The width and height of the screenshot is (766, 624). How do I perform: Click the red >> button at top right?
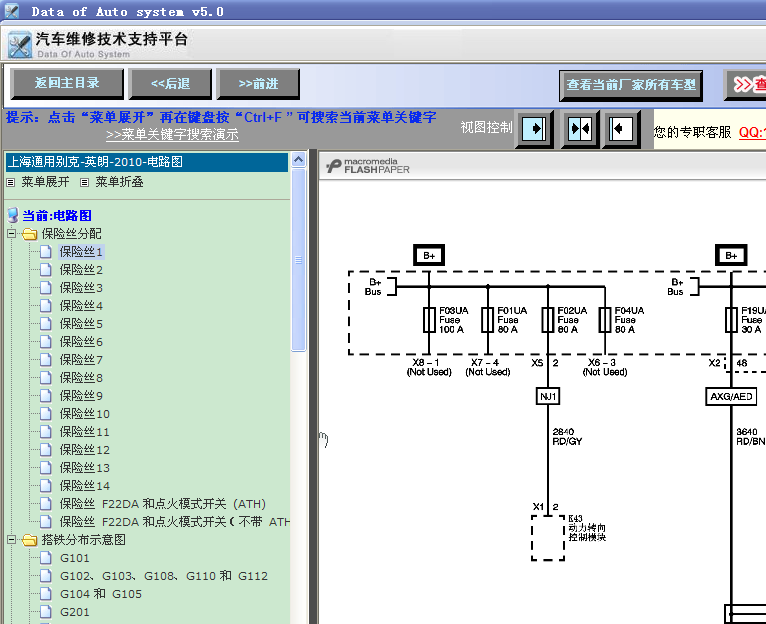[746, 85]
